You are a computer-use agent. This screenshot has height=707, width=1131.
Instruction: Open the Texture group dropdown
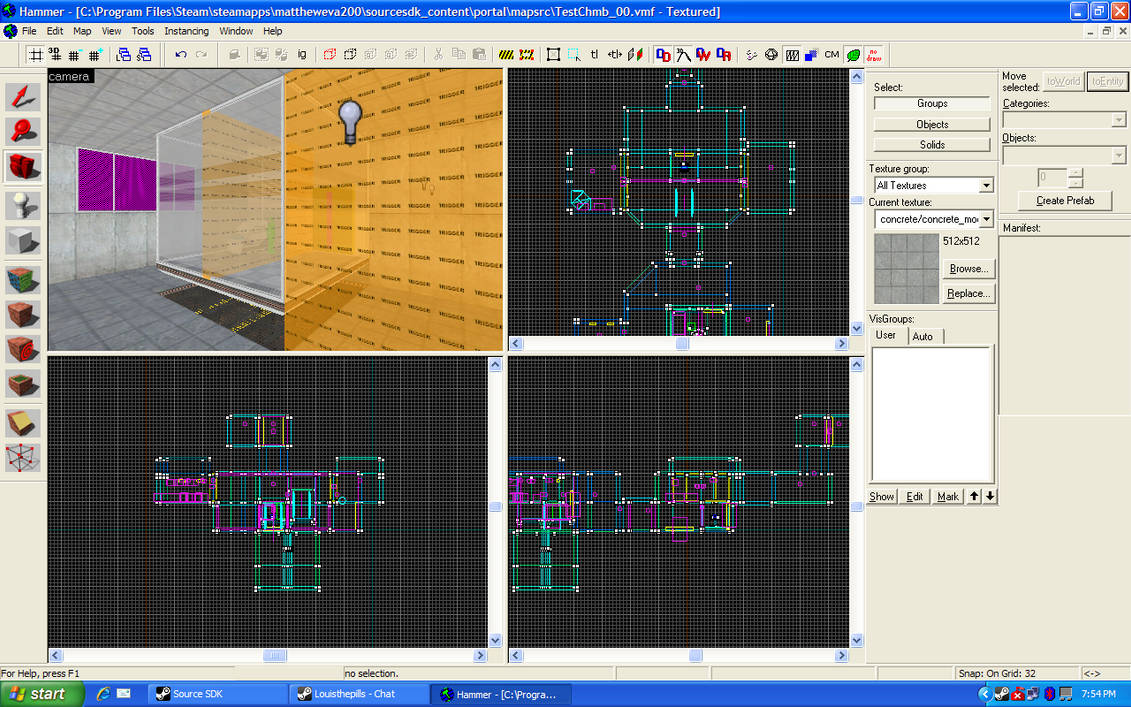pos(986,185)
